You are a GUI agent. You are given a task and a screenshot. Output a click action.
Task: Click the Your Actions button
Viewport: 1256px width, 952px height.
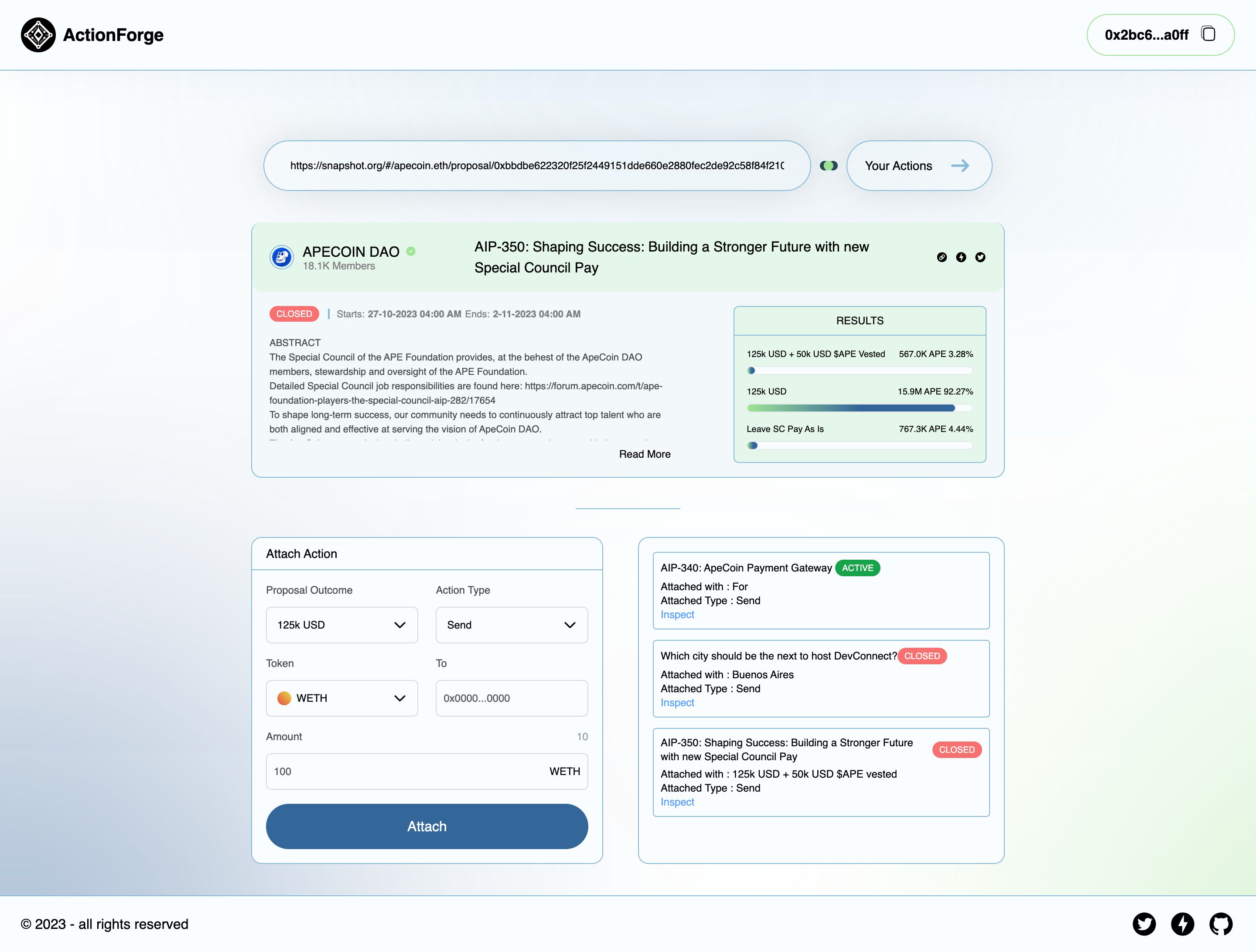coord(919,166)
